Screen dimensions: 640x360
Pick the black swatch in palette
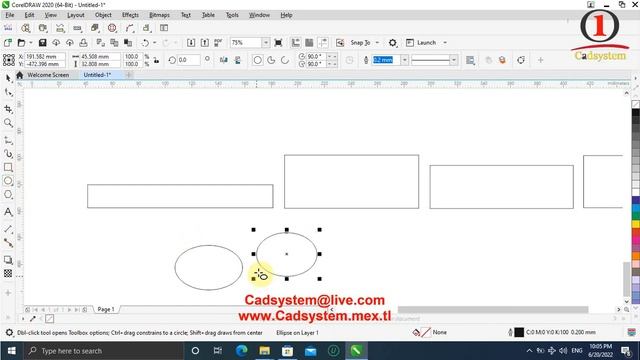click(636, 113)
